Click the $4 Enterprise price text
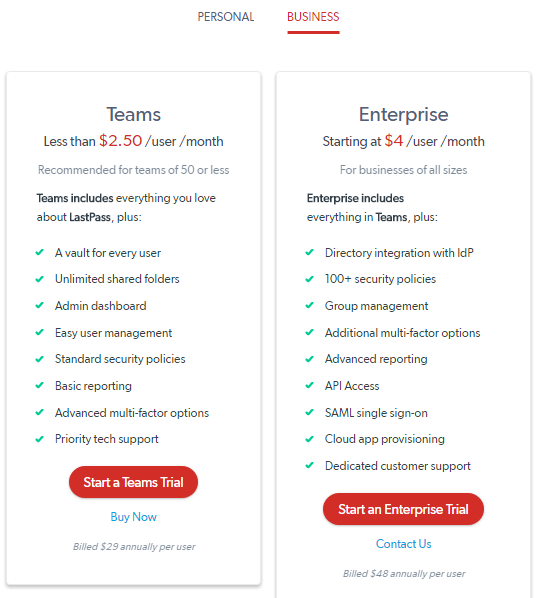Viewport: 542px width, 598px height. click(394, 141)
